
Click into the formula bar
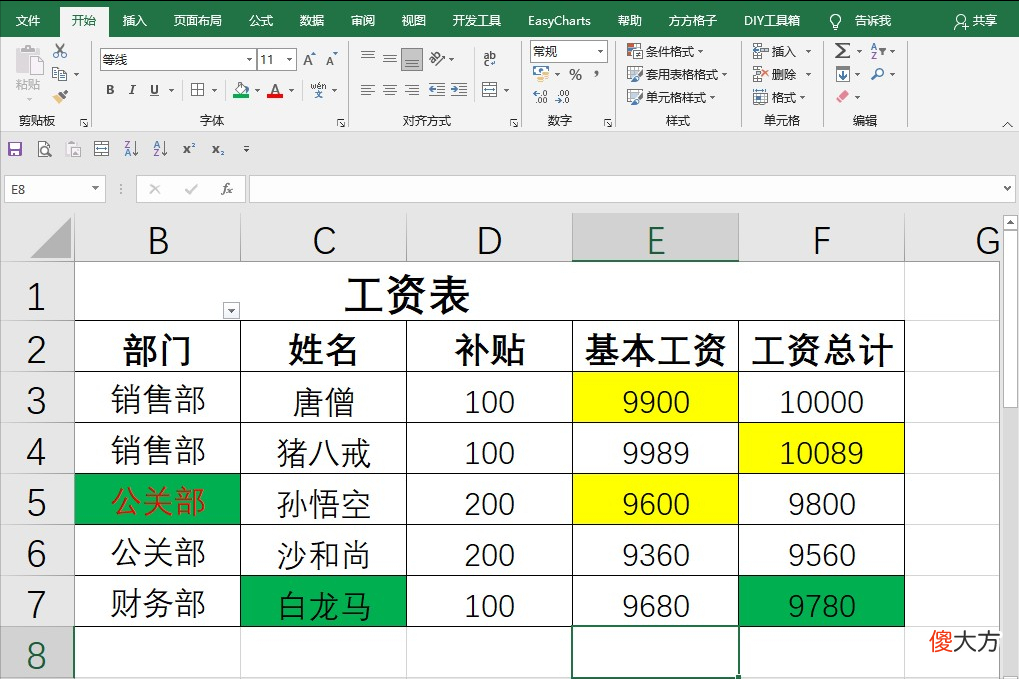click(x=625, y=189)
